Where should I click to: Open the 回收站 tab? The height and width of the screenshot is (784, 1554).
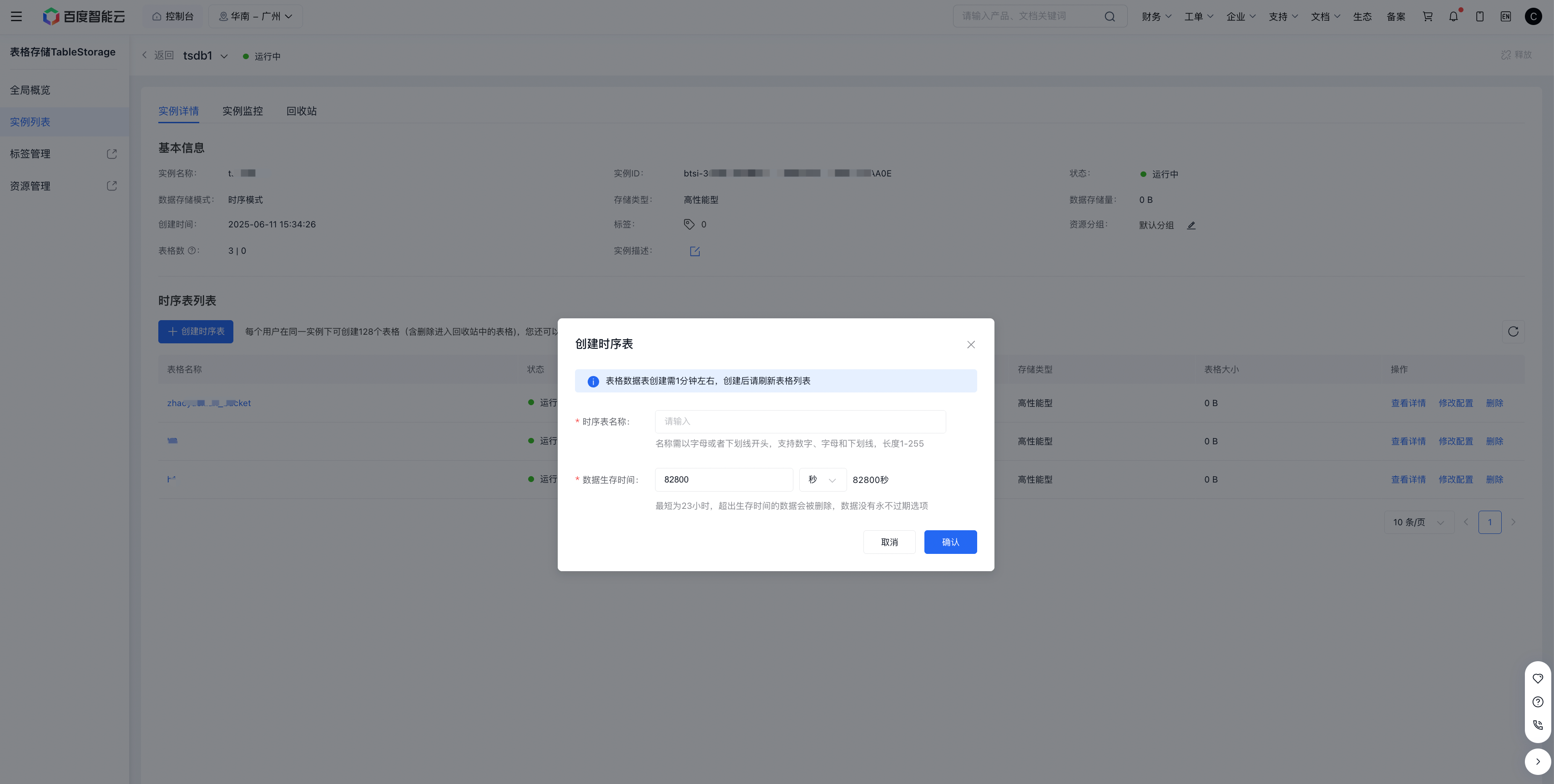pyautogui.click(x=301, y=111)
